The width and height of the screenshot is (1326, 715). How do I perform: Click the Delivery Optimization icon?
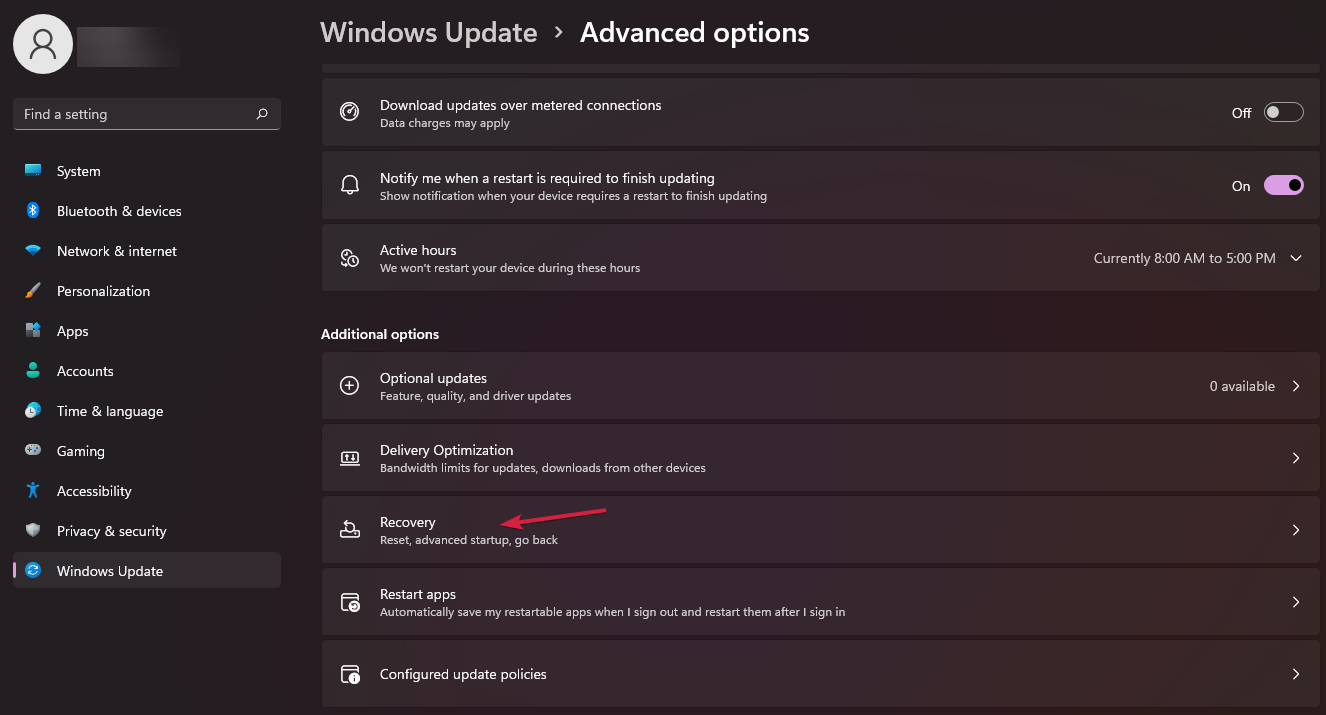[349, 457]
